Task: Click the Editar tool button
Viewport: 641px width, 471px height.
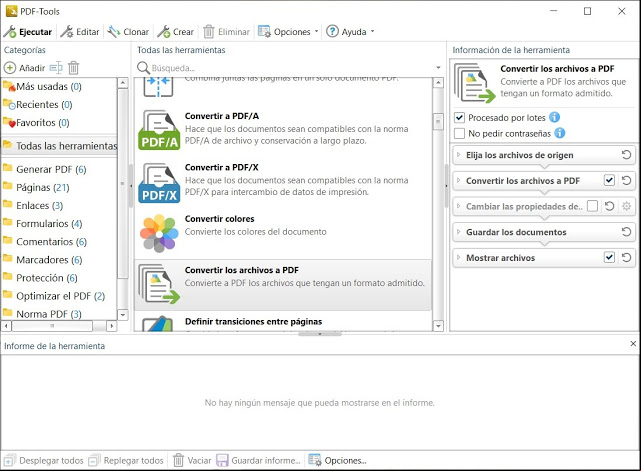Action: tap(80, 31)
